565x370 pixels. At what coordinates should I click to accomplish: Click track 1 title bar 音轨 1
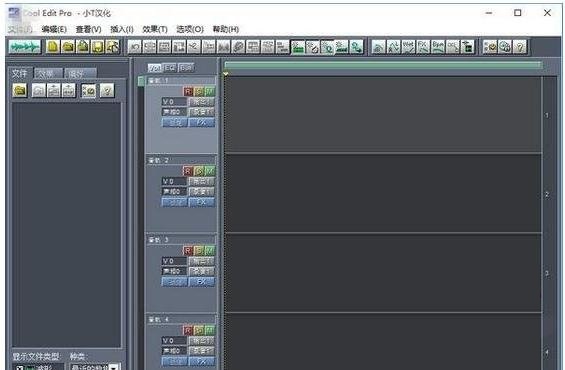[x=182, y=81]
